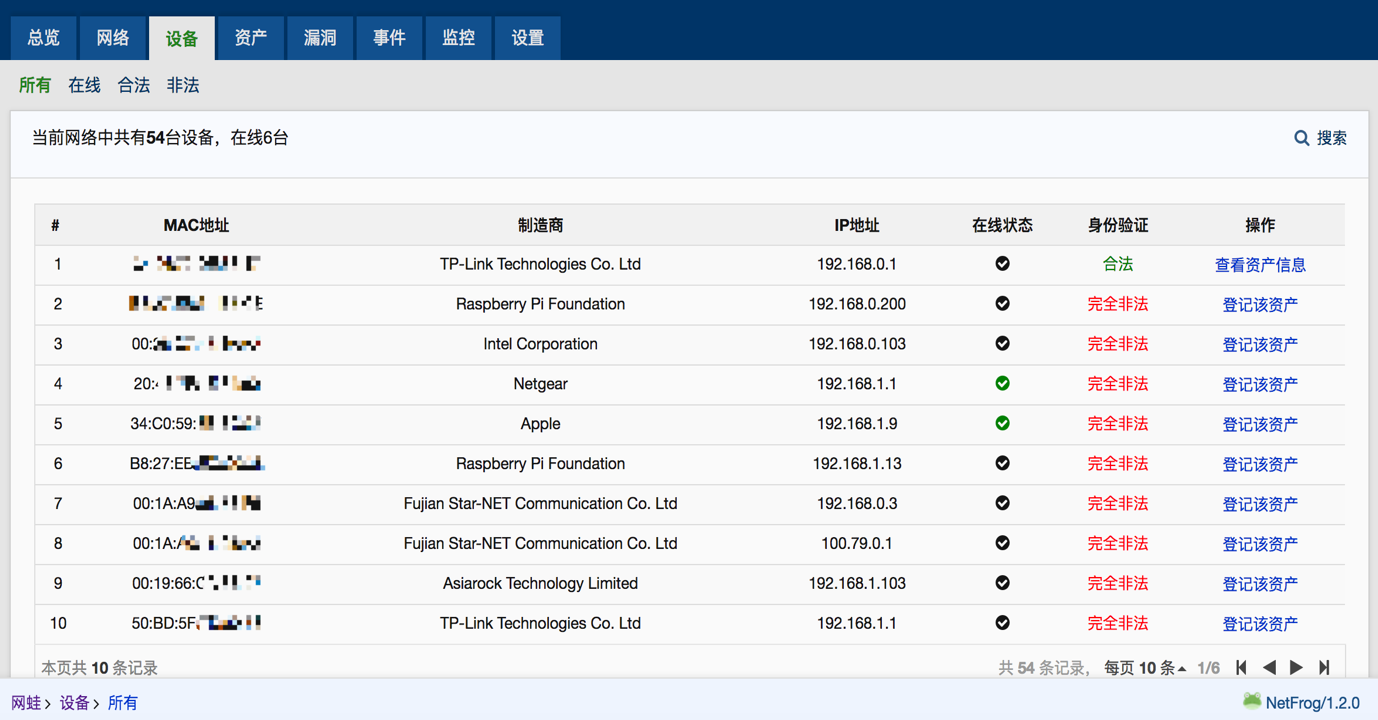The image size is (1378, 720).
Task: Click status icon for 100.79.0.1
Action: coord(1002,543)
